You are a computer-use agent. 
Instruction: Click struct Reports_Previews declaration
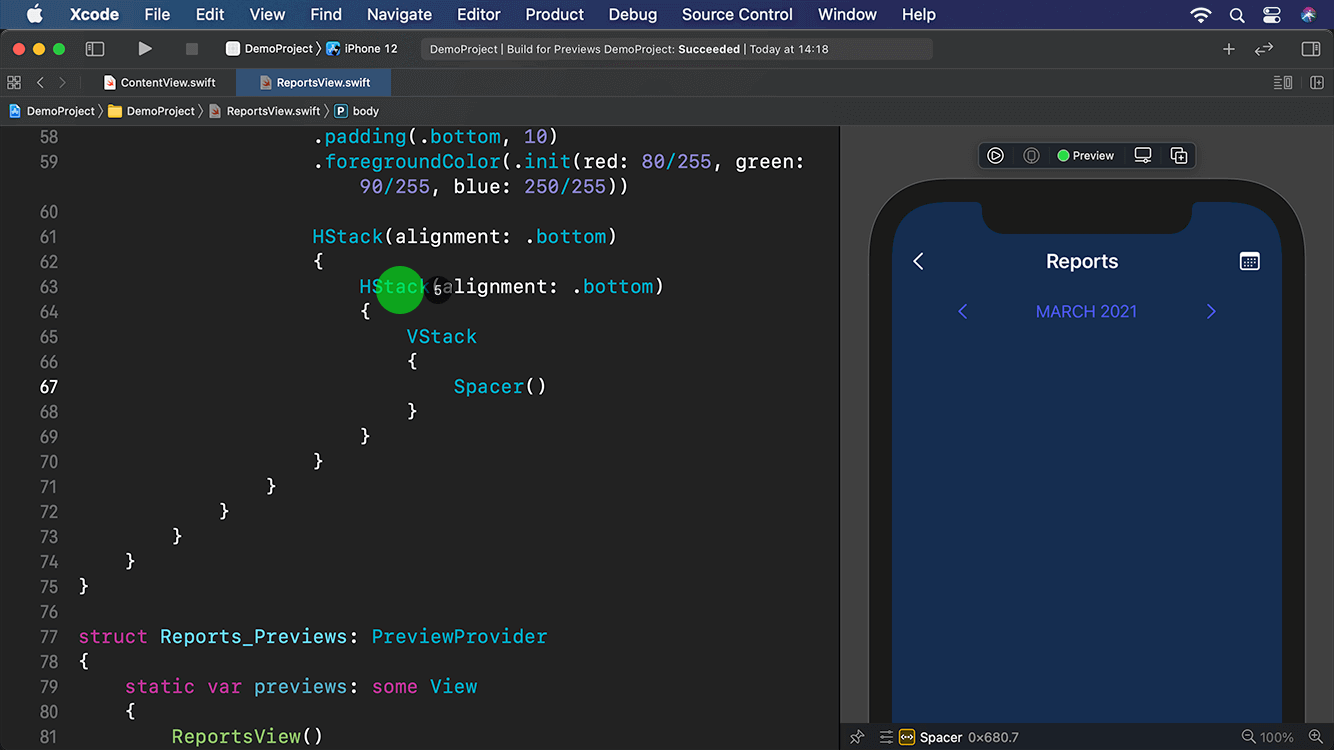(x=215, y=637)
